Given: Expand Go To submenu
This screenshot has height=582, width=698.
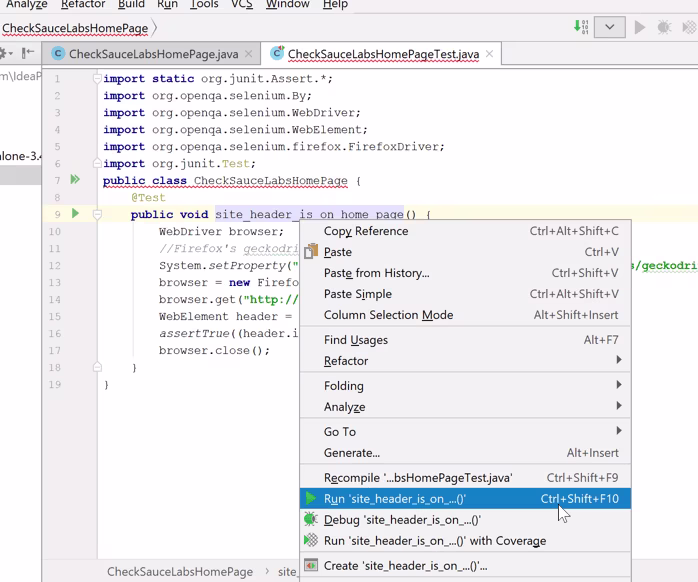Looking at the screenshot, I should pyautogui.click(x=465, y=431).
